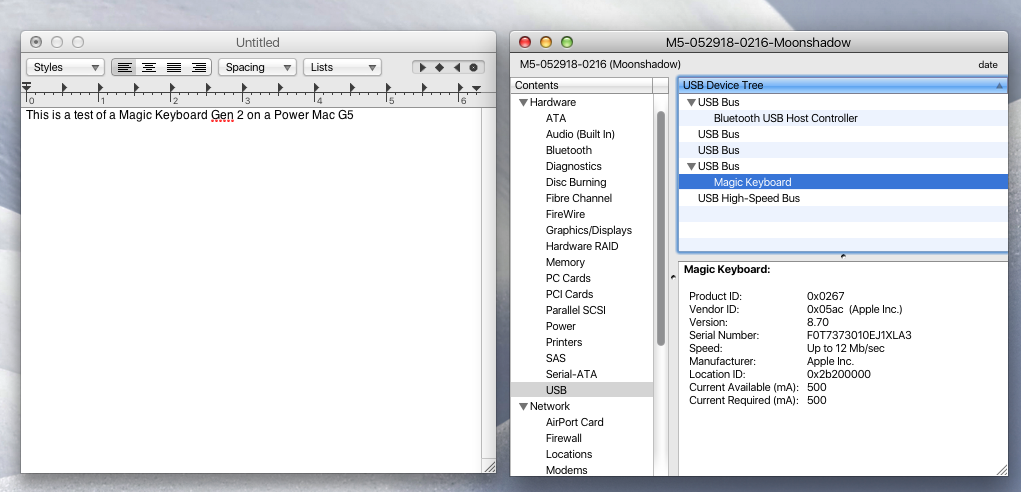Click the misspelled word Gen in the document
The height and width of the screenshot is (492, 1021).
[x=222, y=116]
